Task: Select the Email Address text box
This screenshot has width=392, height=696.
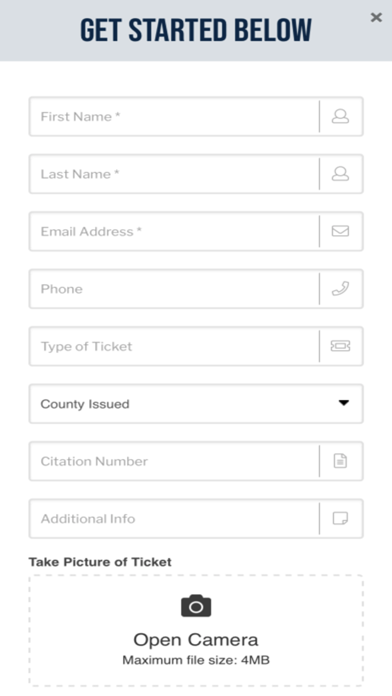Action: [174, 231]
